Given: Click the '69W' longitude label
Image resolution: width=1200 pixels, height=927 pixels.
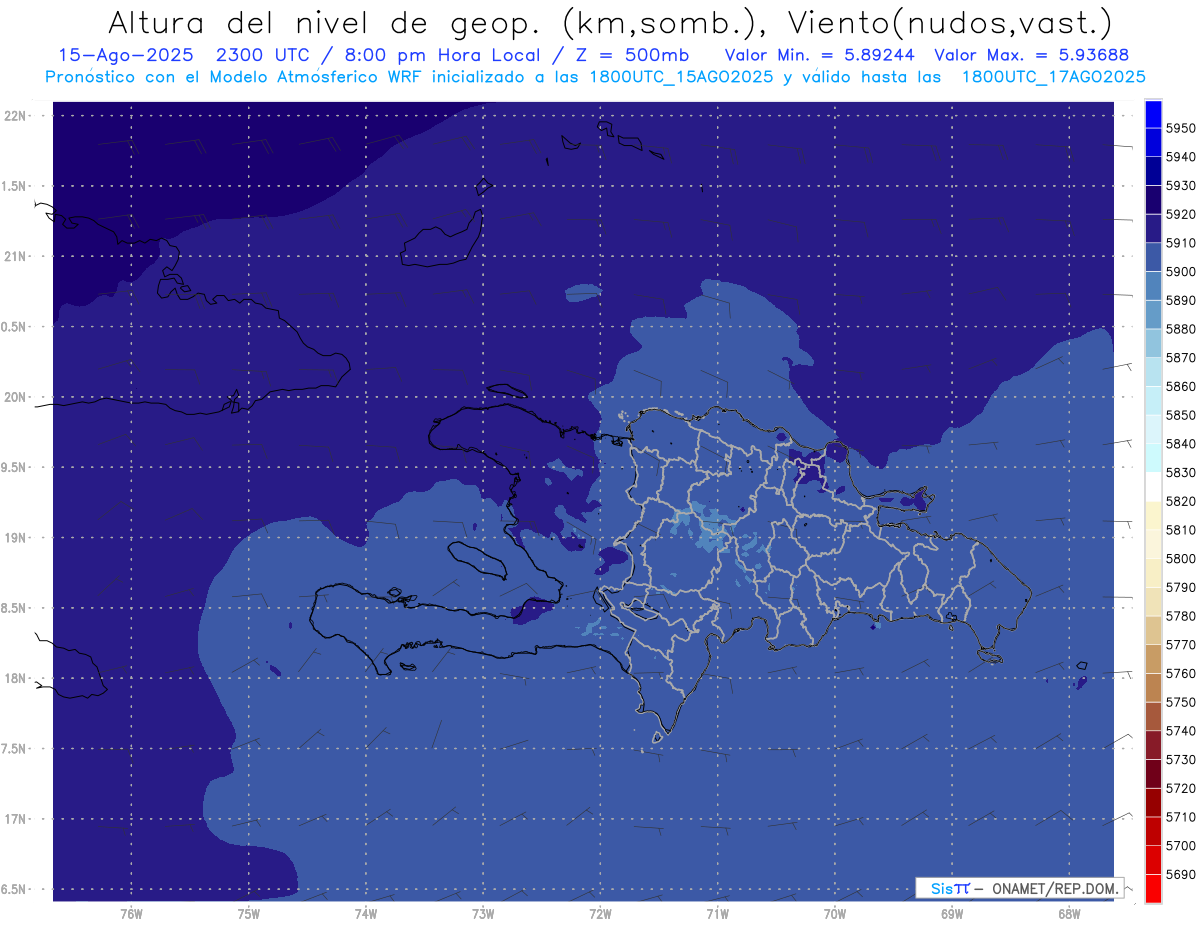Looking at the screenshot, I should (952, 913).
